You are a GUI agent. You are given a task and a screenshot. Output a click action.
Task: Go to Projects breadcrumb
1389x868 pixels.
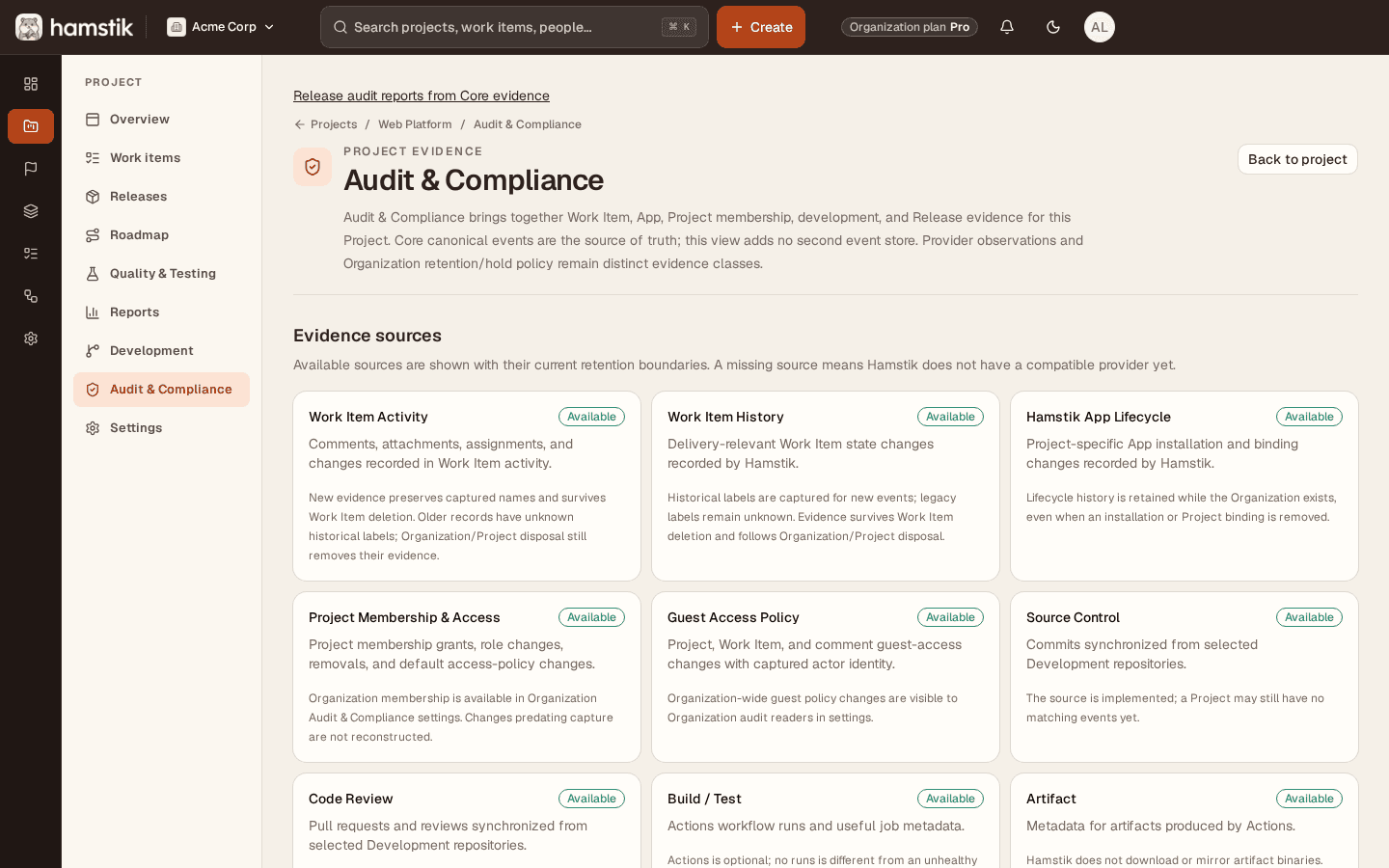334,124
